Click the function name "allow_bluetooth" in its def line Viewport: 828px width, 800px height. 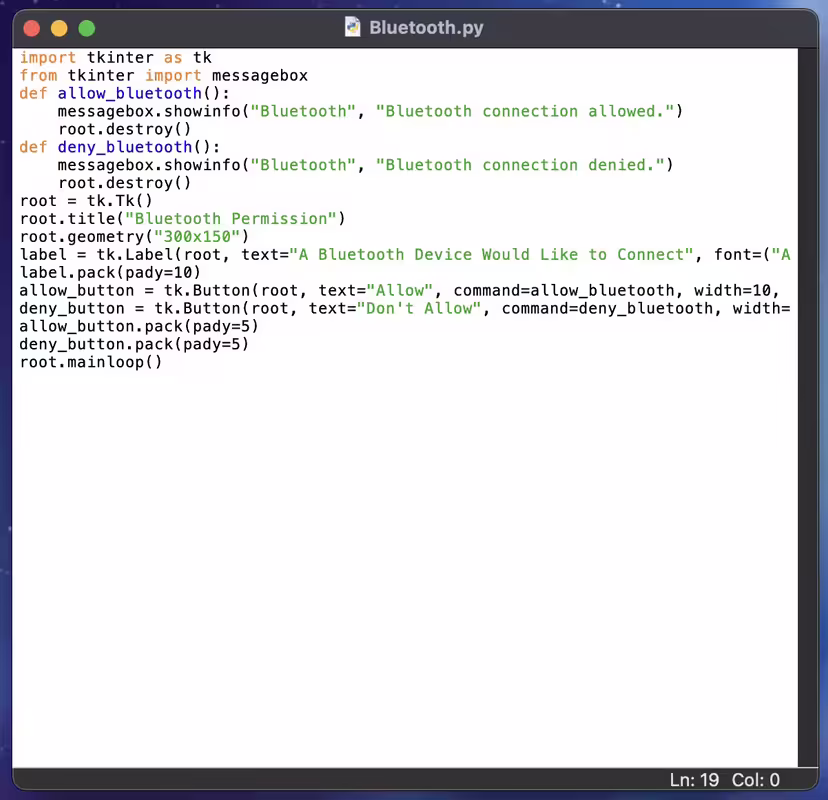(129, 93)
